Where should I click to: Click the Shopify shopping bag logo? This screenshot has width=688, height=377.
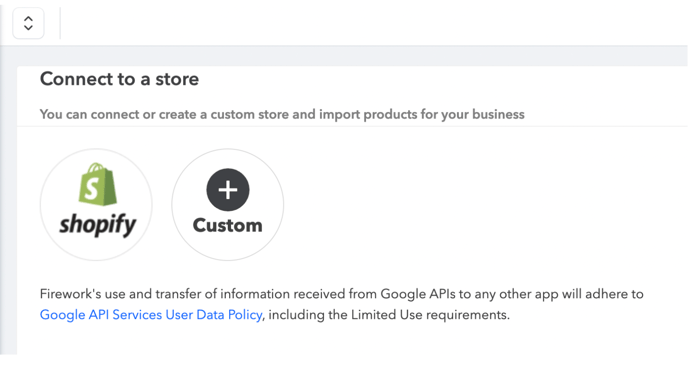(x=98, y=184)
